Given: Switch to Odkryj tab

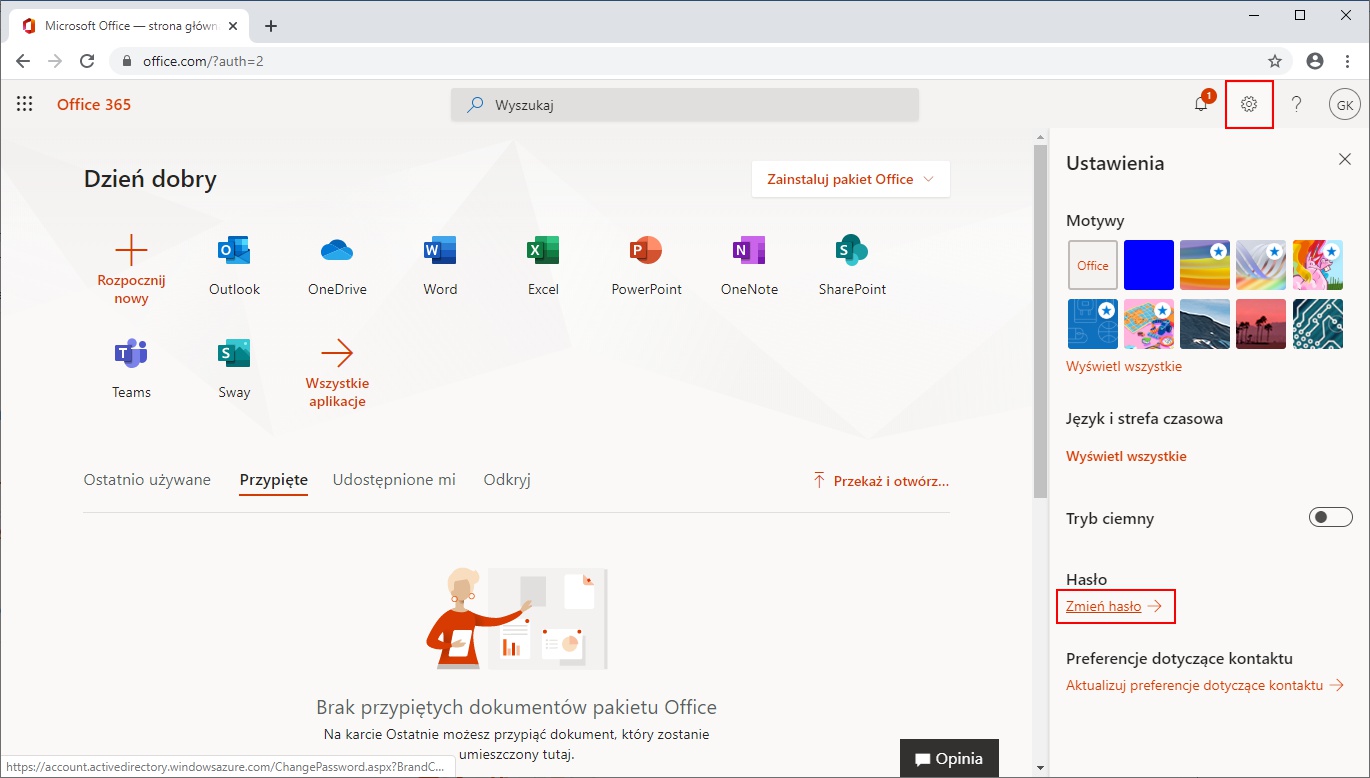Looking at the screenshot, I should click(507, 480).
